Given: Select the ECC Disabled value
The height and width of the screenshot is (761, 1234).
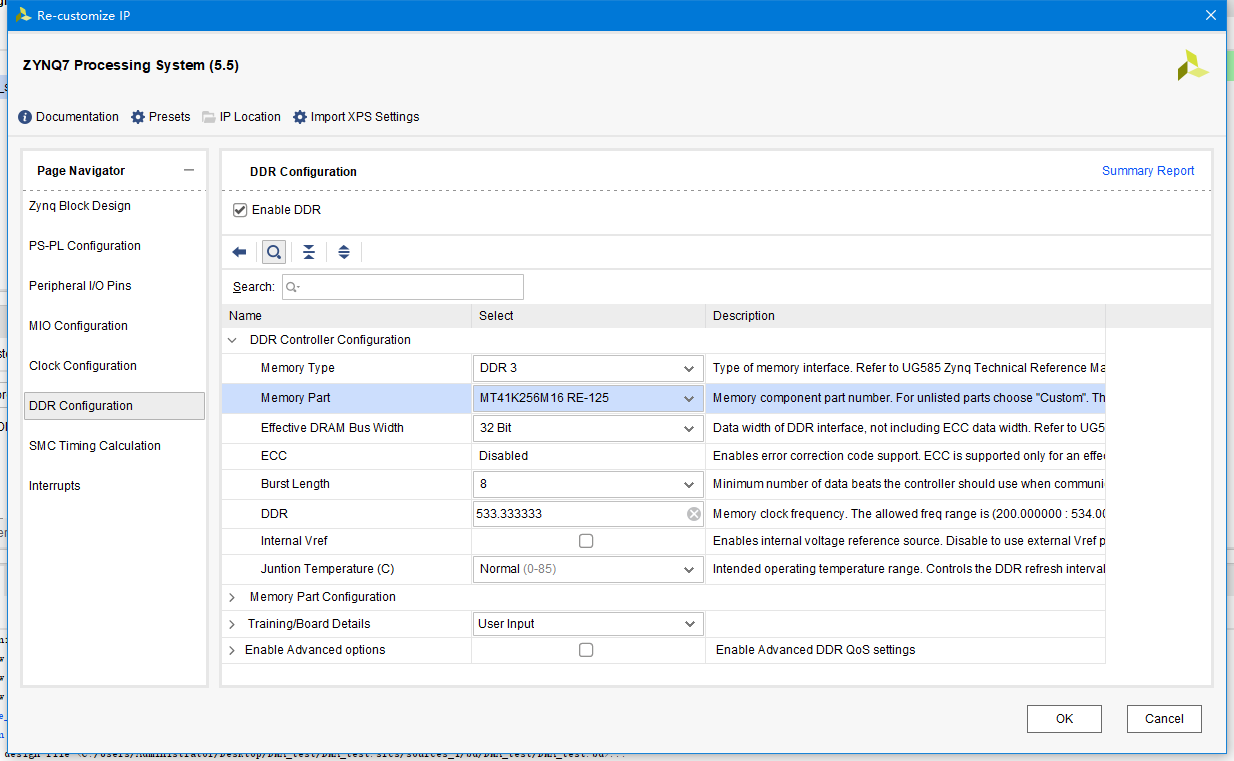Looking at the screenshot, I should pyautogui.click(x=503, y=456).
